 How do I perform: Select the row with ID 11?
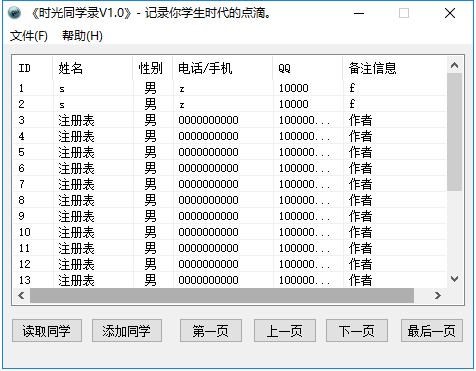(229, 248)
